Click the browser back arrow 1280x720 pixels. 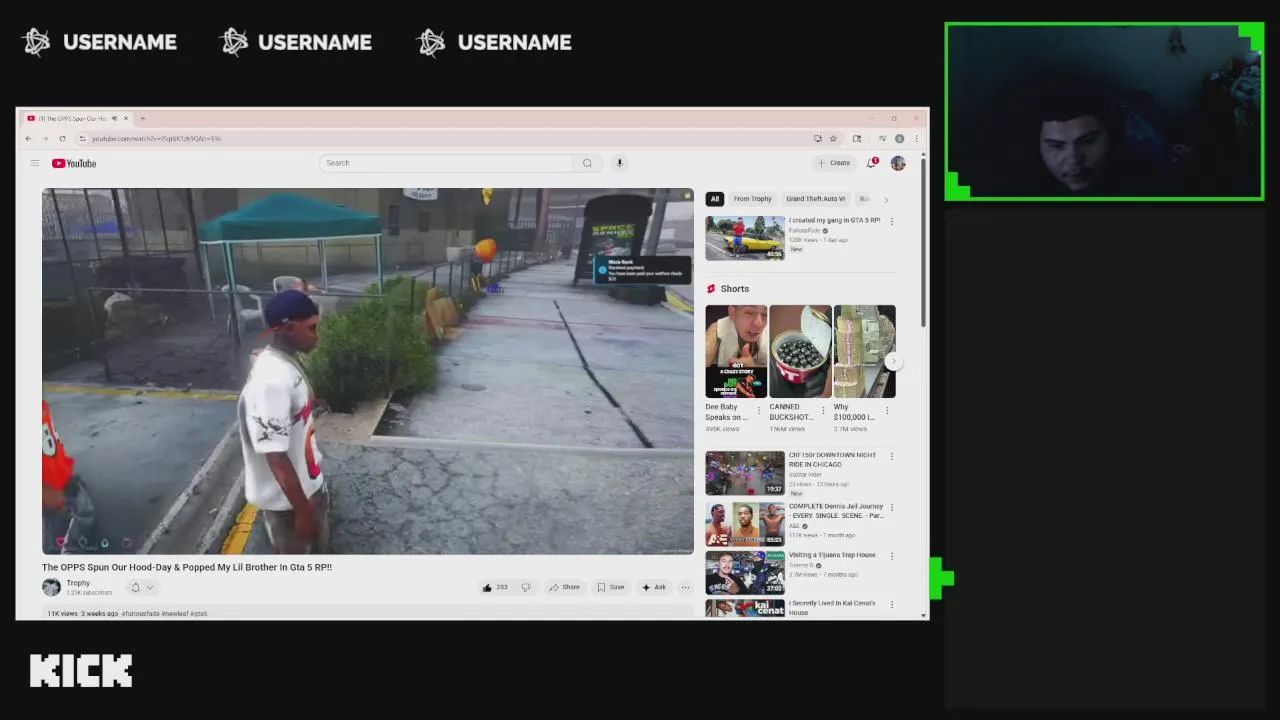pos(28,138)
